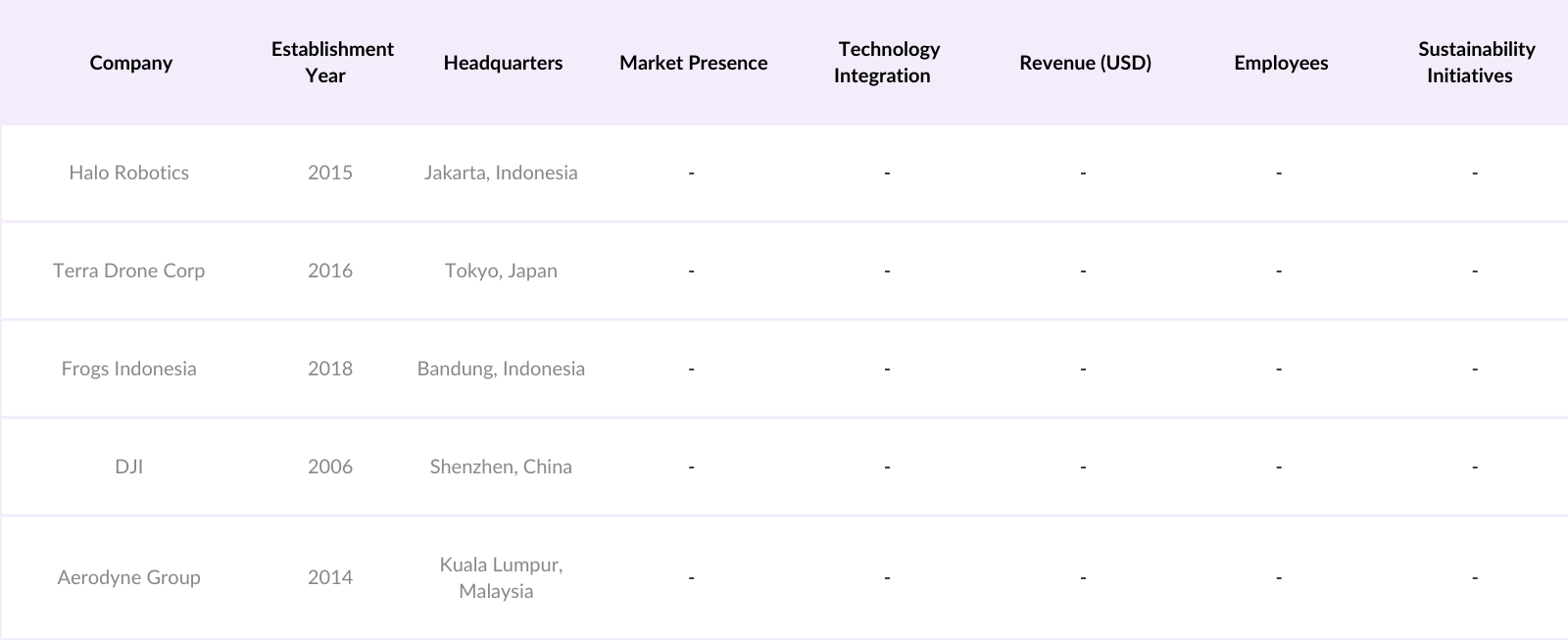Select the Revenue (USD) column header
1568x640 pixels.
click(1085, 63)
